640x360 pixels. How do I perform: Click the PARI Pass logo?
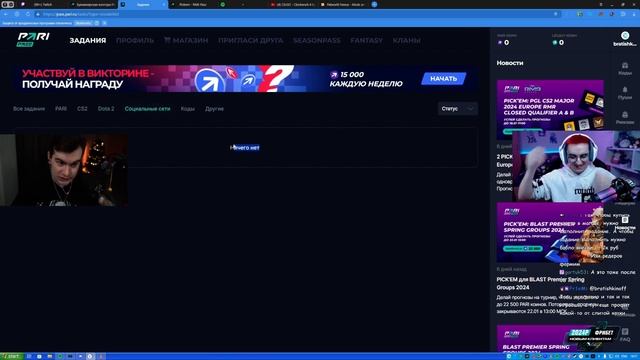(x=33, y=40)
